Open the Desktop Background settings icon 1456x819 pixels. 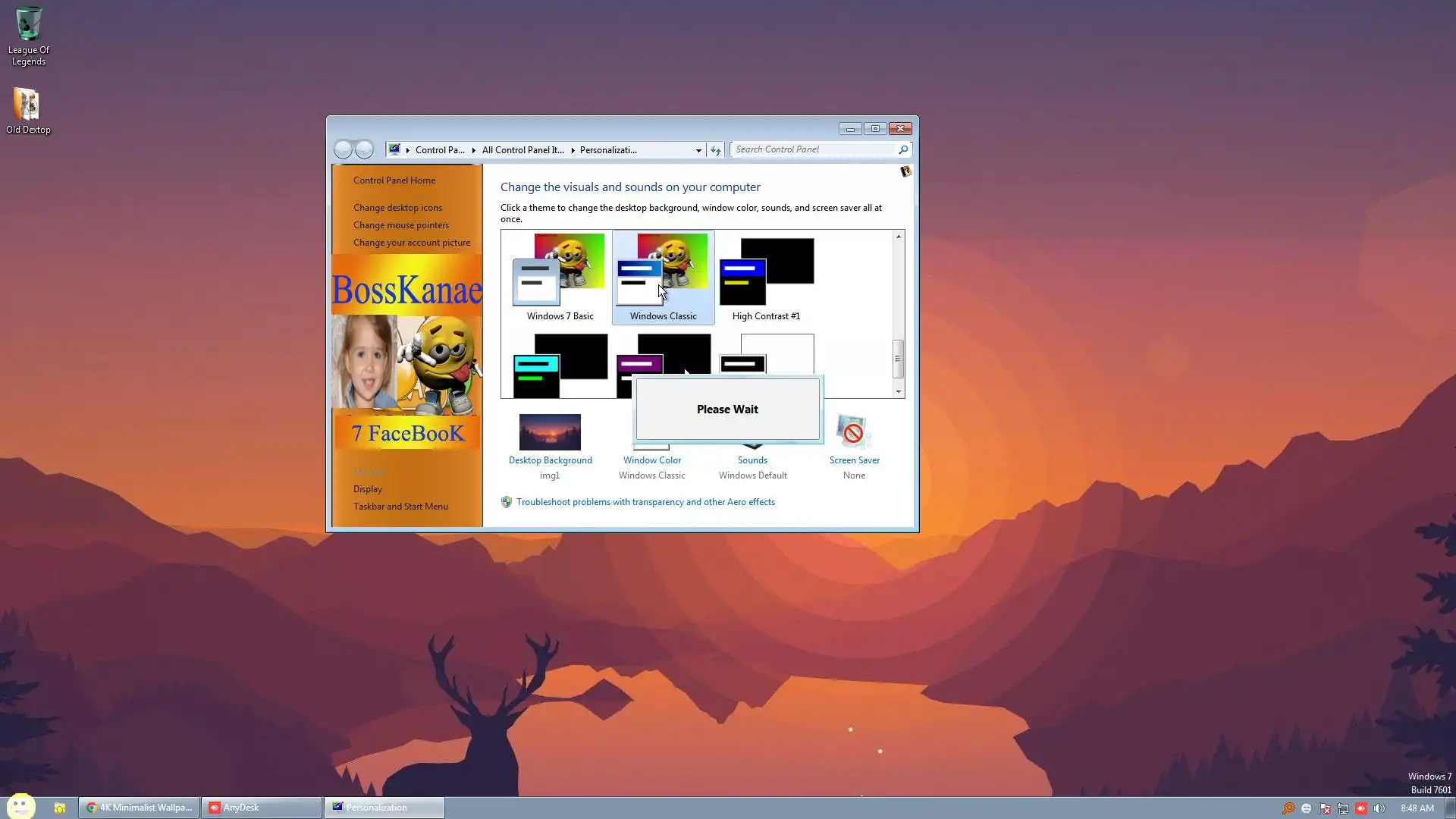(550, 431)
